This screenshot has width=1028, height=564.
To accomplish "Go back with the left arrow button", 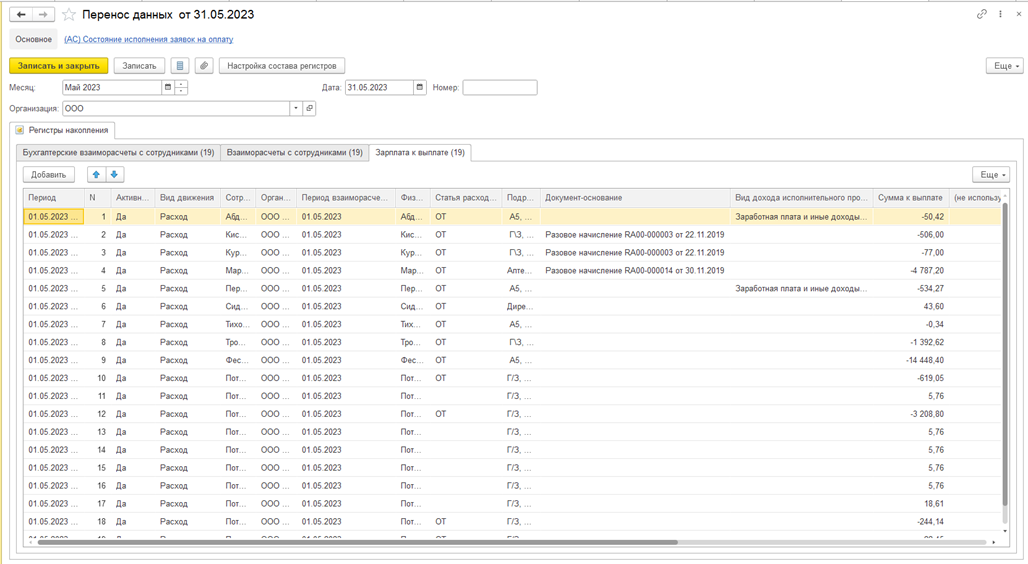I will (x=21, y=14).
